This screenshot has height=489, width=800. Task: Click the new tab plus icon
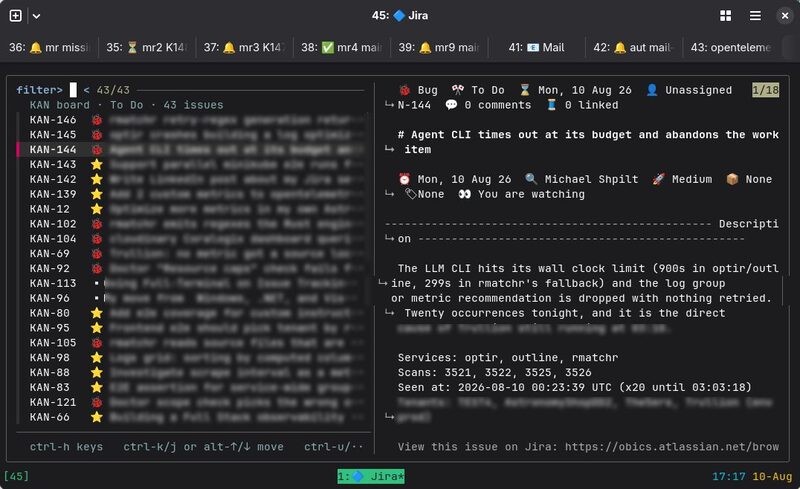point(15,15)
